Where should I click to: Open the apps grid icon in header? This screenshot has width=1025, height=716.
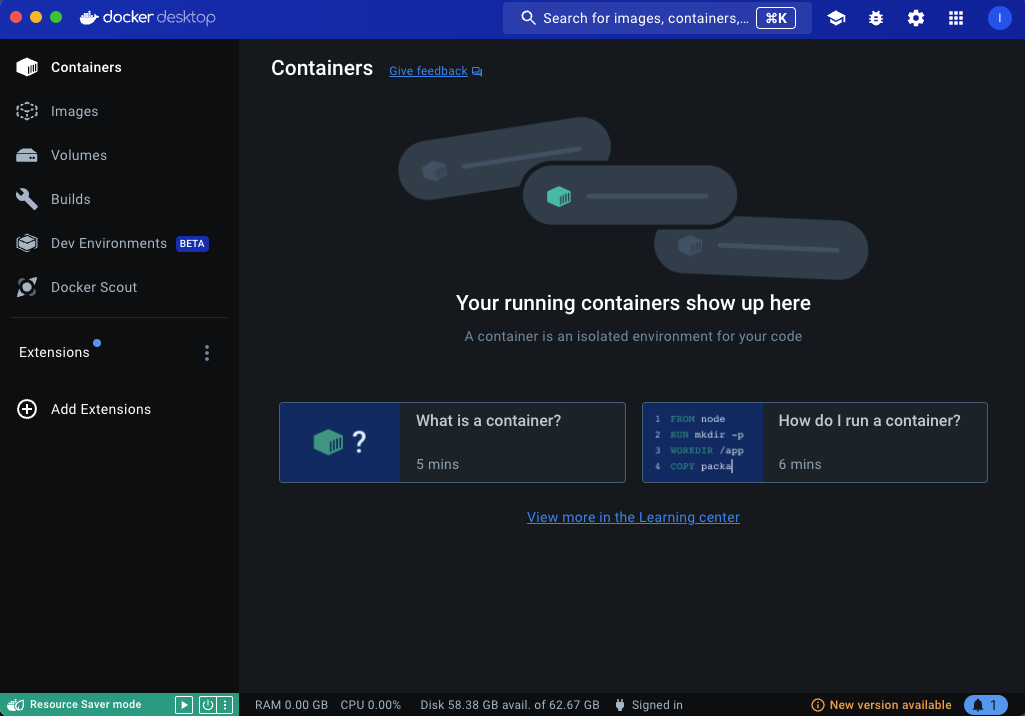[x=956, y=18]
